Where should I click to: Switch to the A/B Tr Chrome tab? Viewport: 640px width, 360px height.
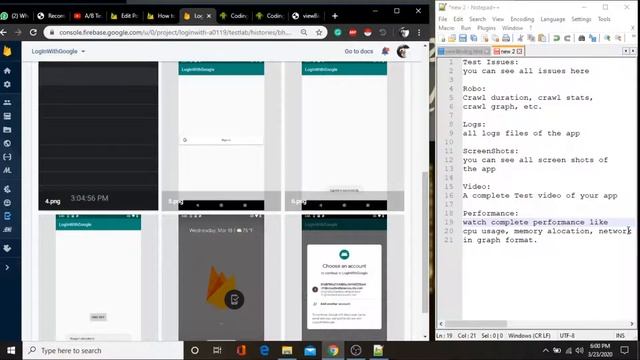click(x=88, y=16)
